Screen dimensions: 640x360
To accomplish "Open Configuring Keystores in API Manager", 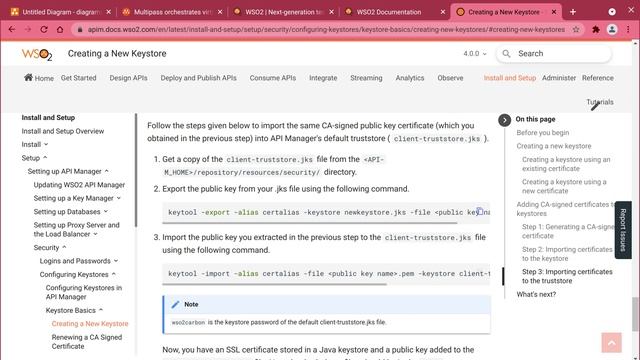I will click(x=84, y=292).
